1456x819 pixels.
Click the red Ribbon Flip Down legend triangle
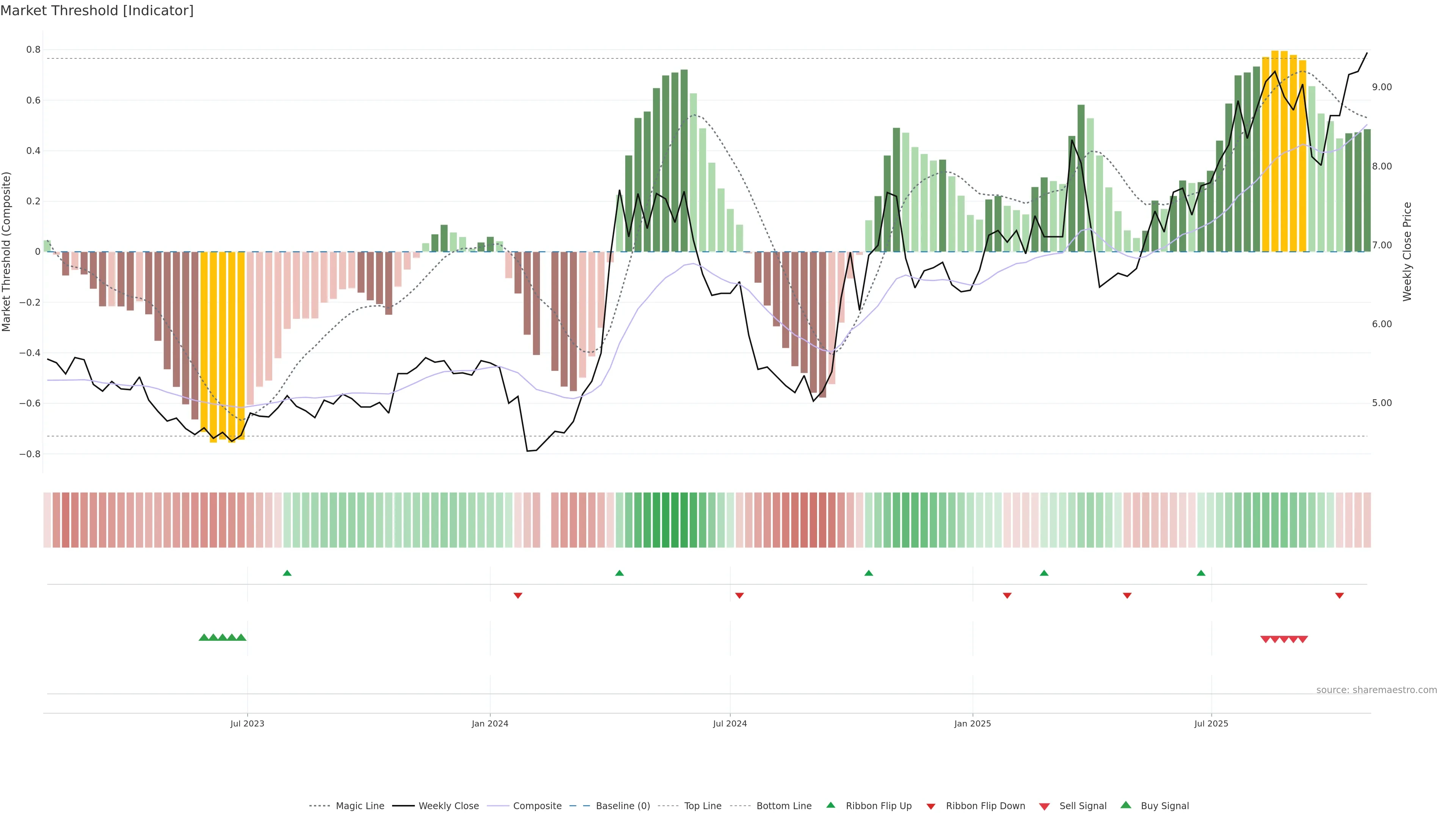point(931,806)
